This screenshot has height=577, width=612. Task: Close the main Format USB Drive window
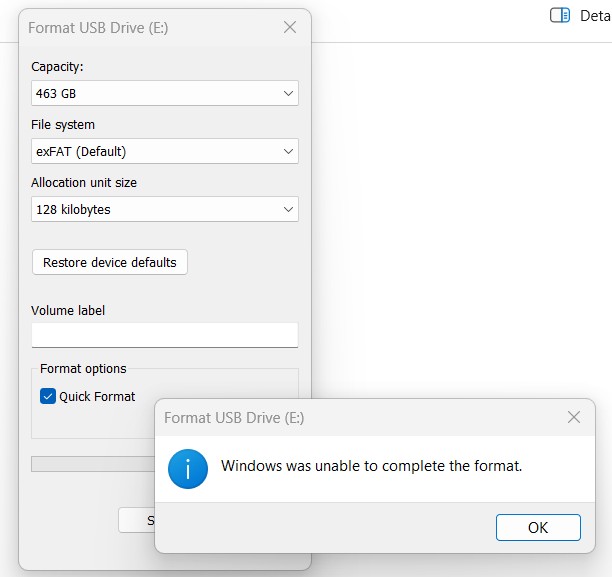point(290,28)
